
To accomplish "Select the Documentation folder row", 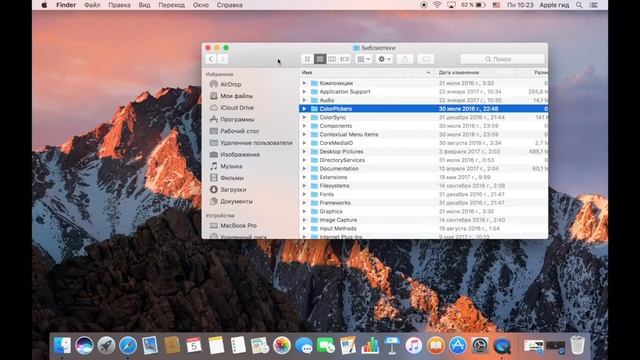I will pyautogui.click(x=423, y=169).
